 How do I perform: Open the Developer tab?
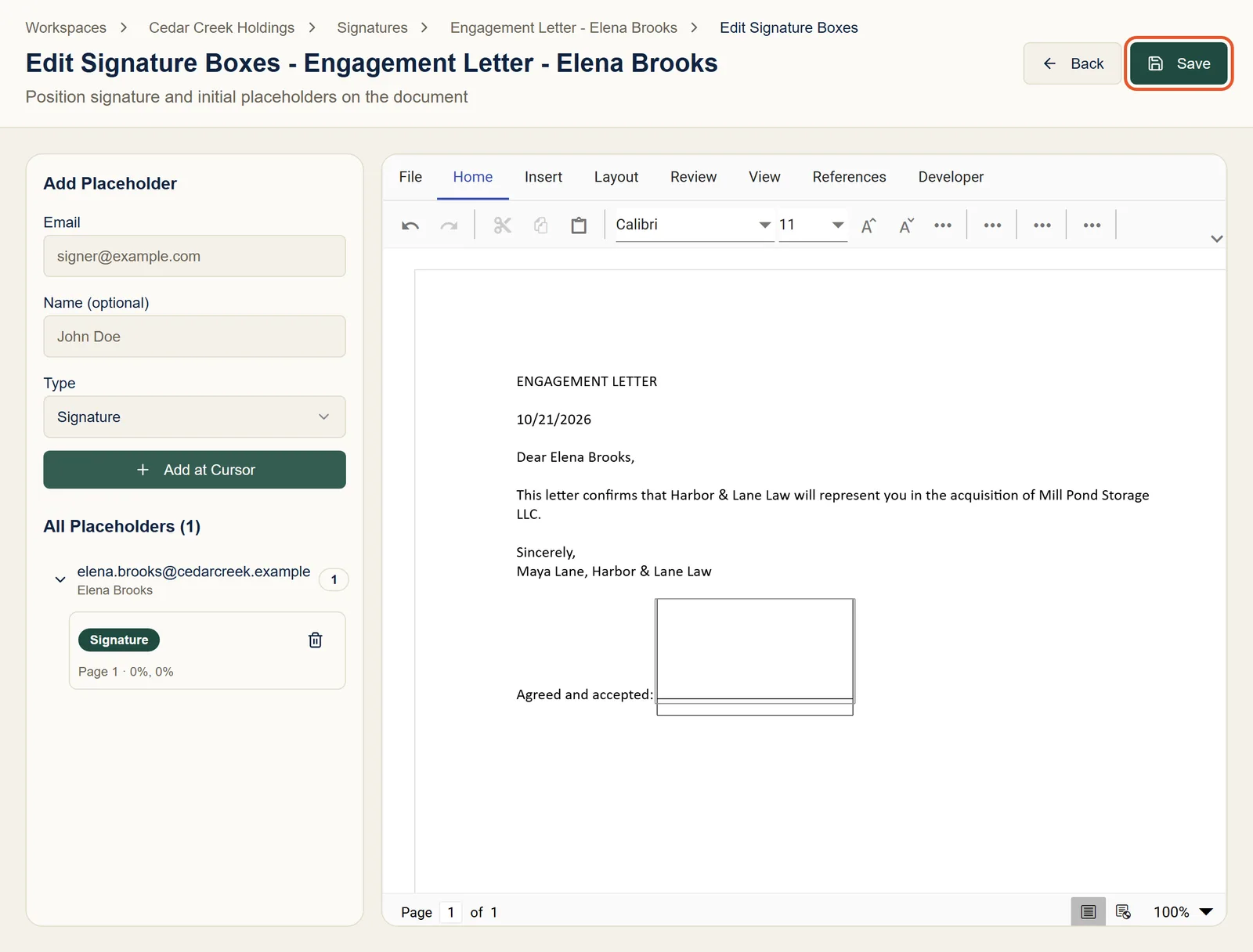pyautogui.click(x=951, y=177)
